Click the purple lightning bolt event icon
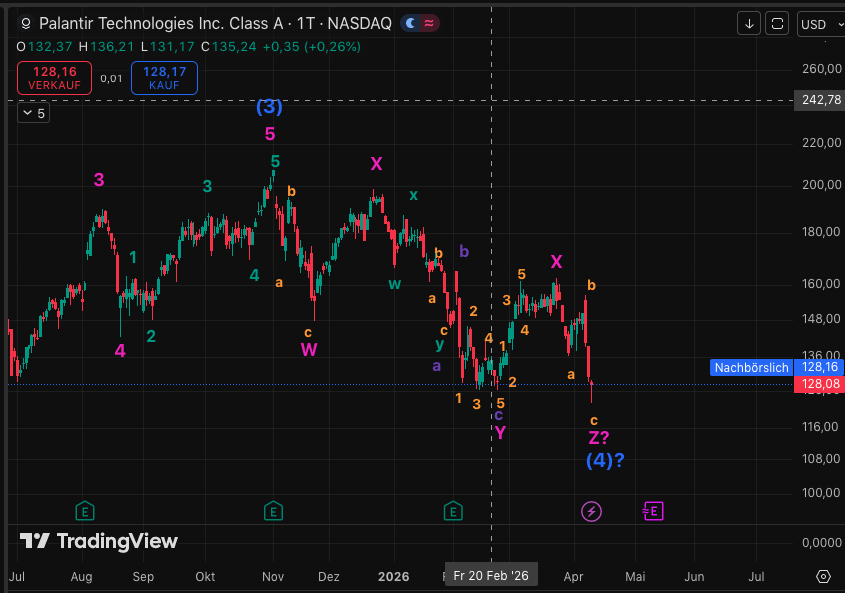This screenshot has height=593, width=845. (x=591, y=511)
